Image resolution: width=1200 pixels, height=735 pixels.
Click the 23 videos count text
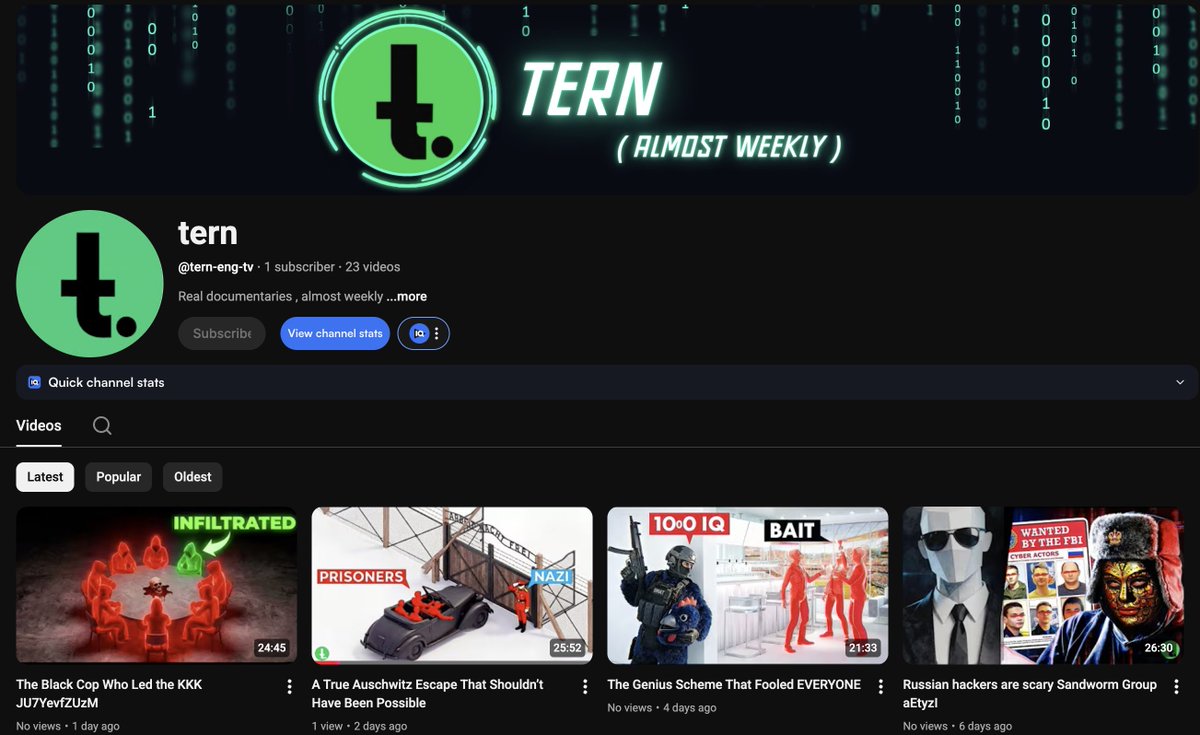click(x=373, y=267)
